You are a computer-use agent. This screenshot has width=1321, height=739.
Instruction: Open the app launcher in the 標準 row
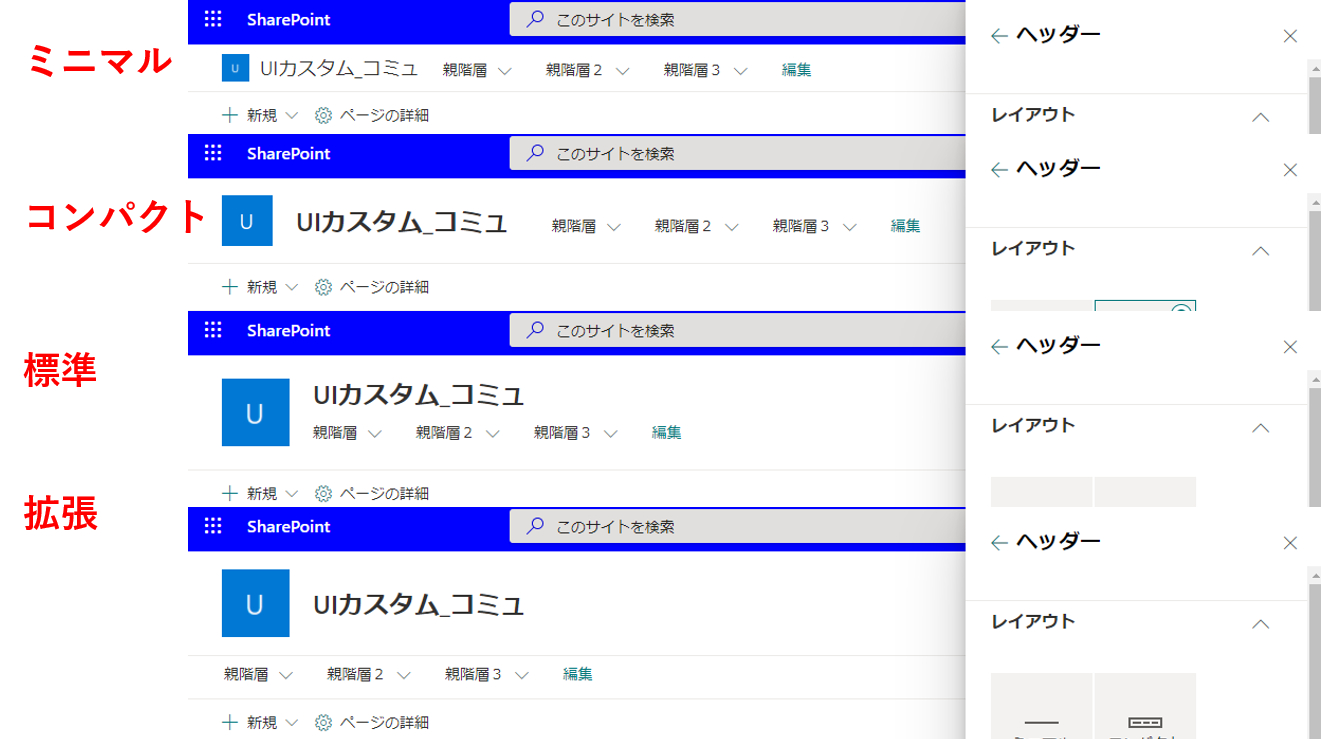[212, 330]
